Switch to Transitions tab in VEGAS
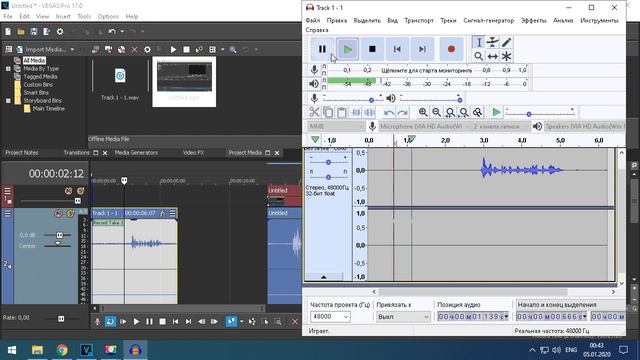Viewport: 640px width, 360px height. pyautogui.click(x=76, y=153)
